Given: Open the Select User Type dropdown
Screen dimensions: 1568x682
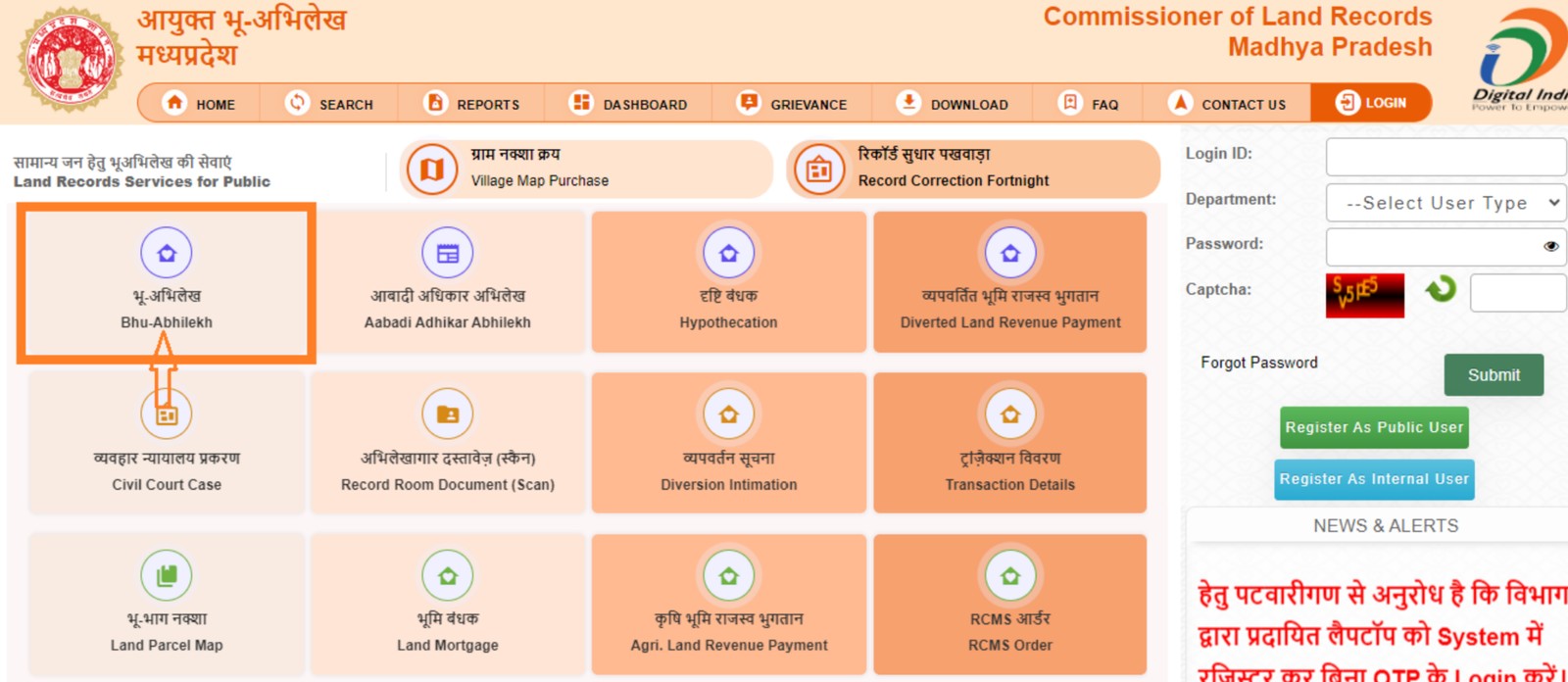Looking at the screenshot, I should 1445,203.
